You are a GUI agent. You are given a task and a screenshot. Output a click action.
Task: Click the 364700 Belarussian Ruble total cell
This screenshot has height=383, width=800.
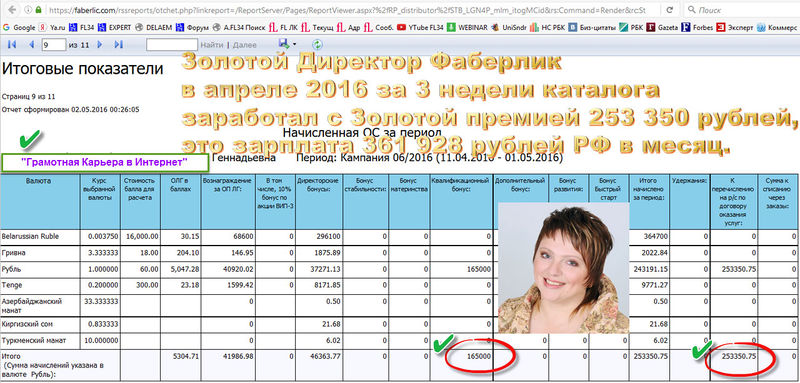click(649, 237)
